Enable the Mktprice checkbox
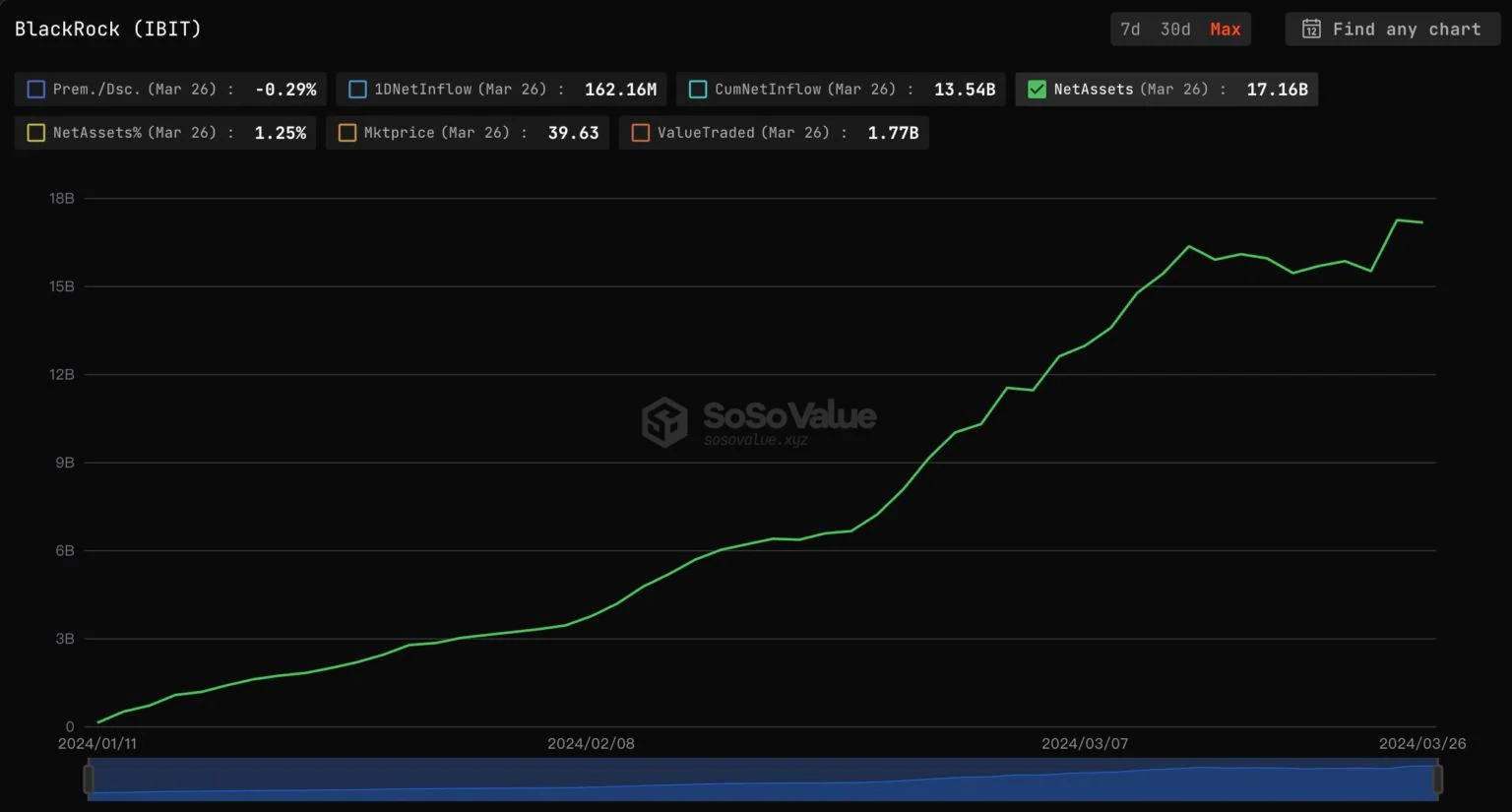This screenshot has height=812, width=1512. 347,133
